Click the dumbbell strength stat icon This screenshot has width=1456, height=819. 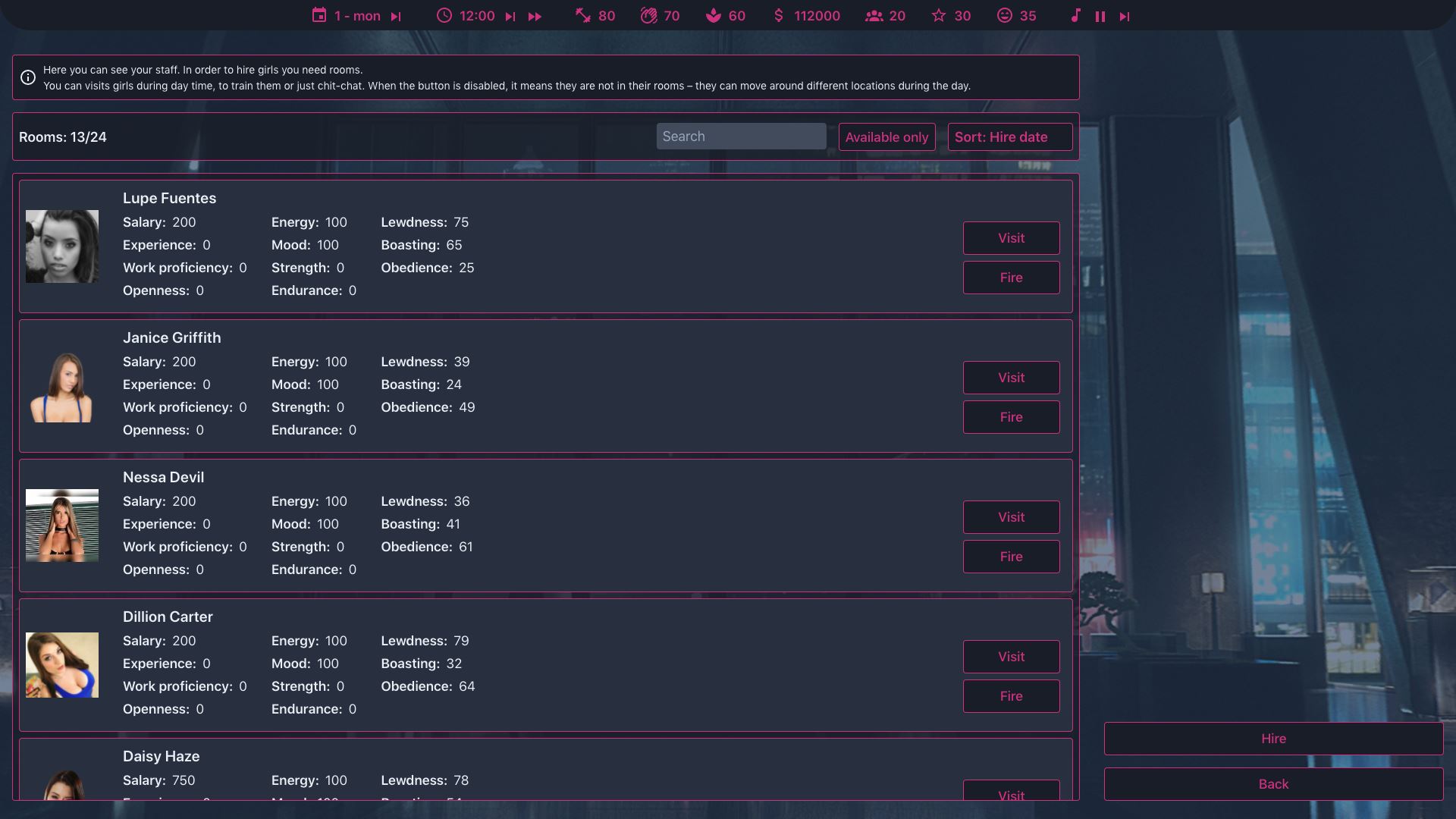(x=582, y=15)
